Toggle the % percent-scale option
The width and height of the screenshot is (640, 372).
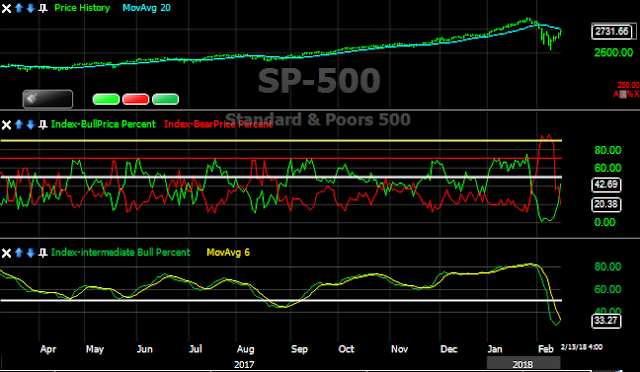631,94
